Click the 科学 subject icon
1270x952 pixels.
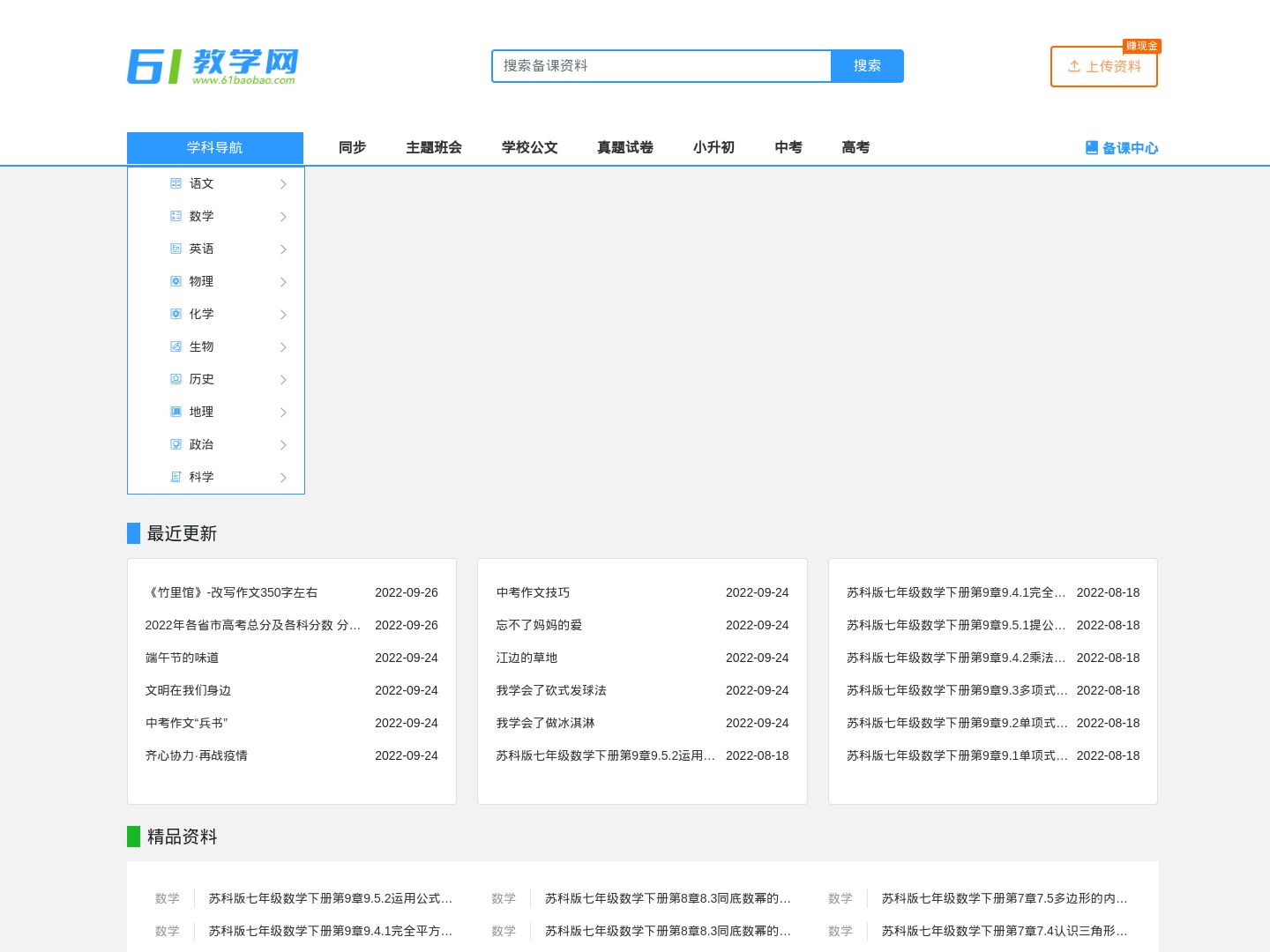(176, 477)
